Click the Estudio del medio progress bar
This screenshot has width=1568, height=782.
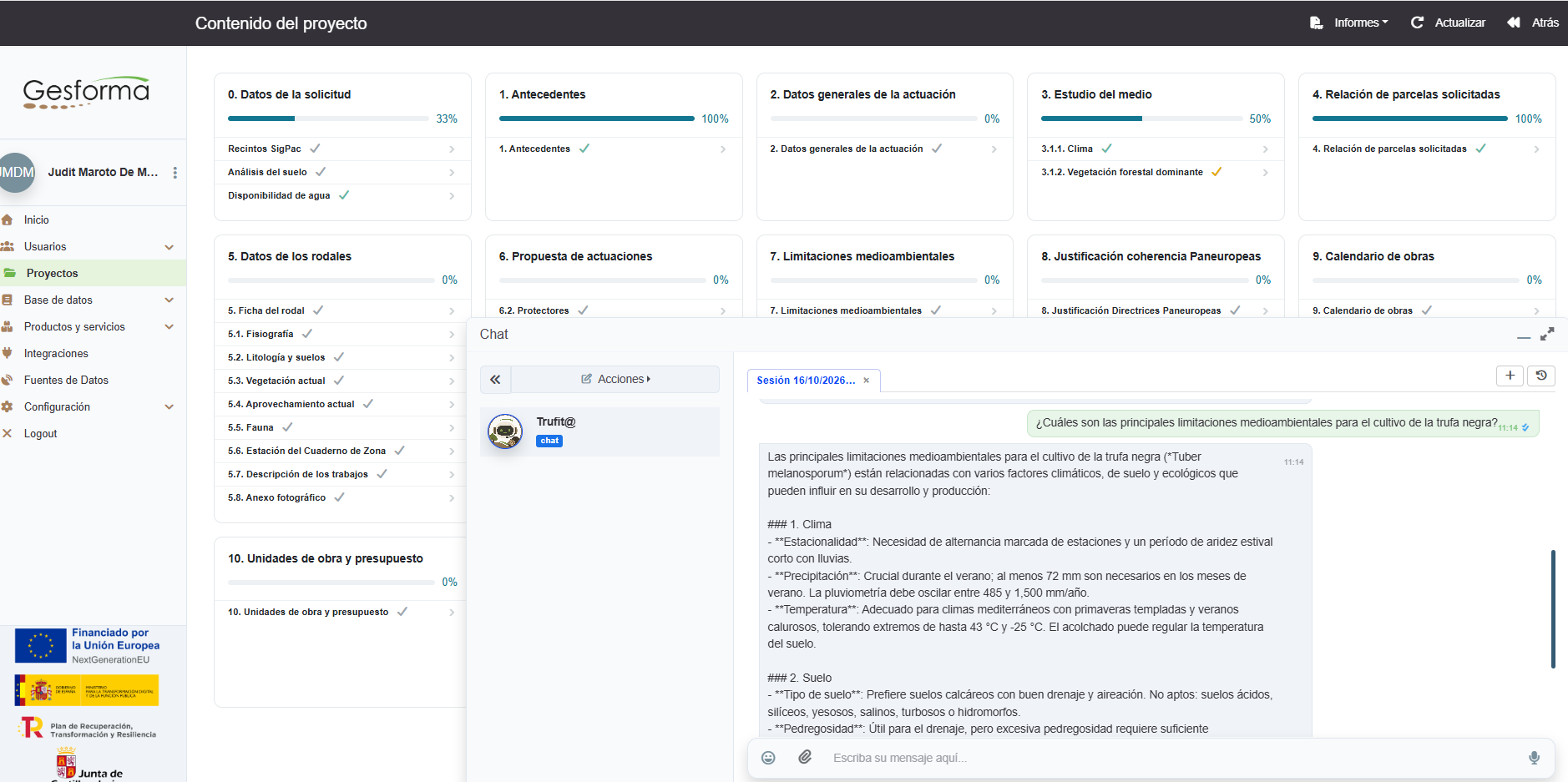(x=1142, y=119)
